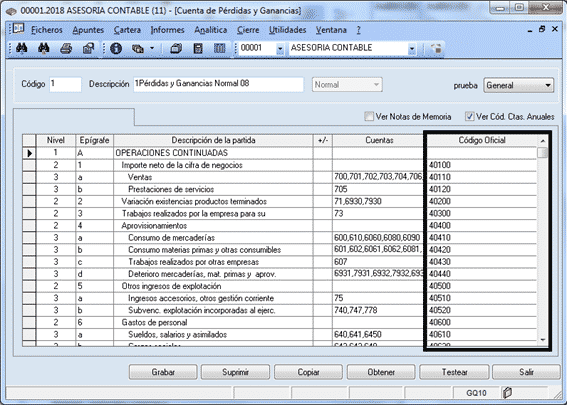Screen dimensions: 567x405
Task: Click the Sueldos, salarios y asimilados cell
Action: tap(213, 334)
